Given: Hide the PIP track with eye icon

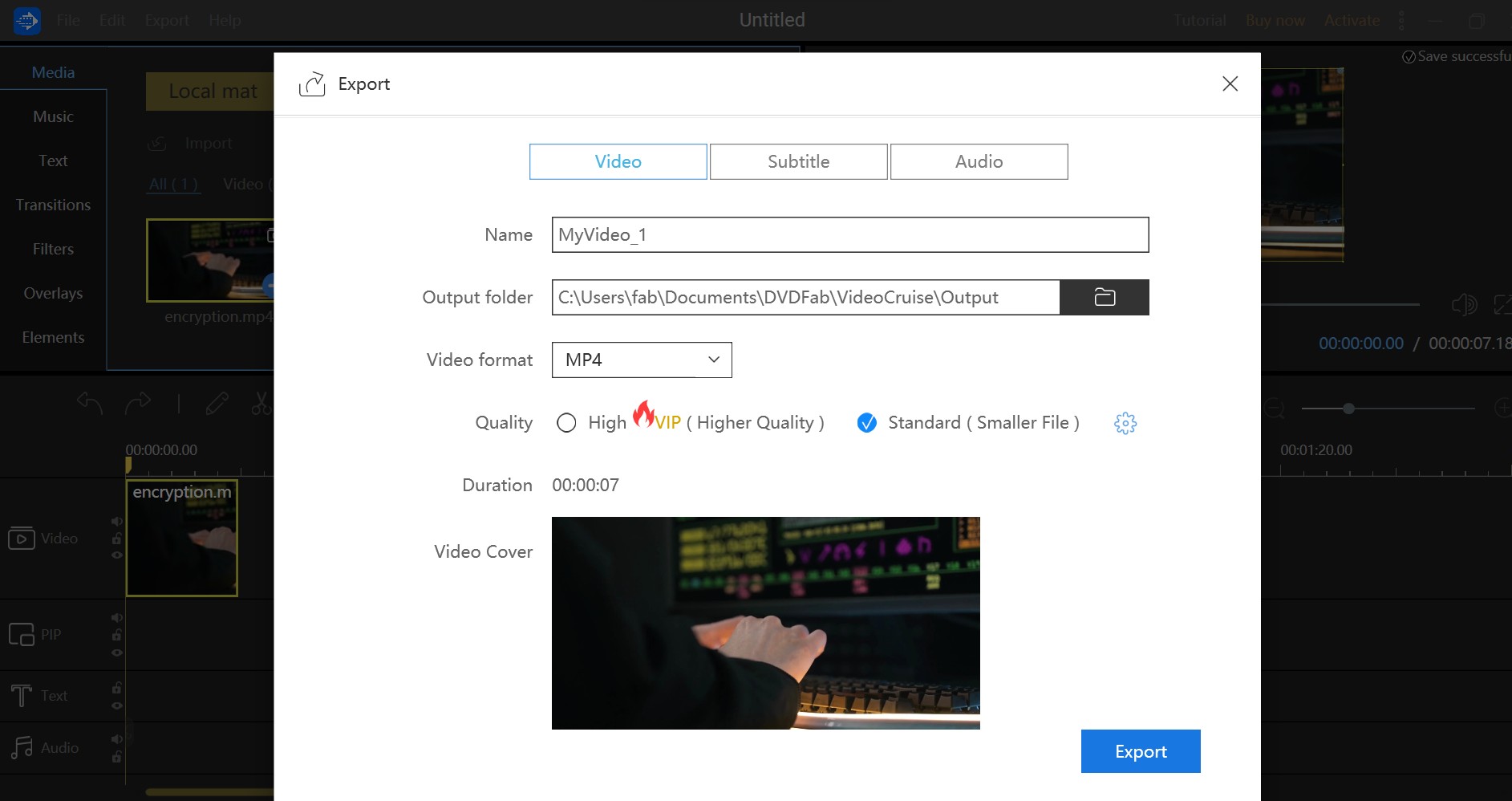Looking at the screenshot, I should point(117,653).
